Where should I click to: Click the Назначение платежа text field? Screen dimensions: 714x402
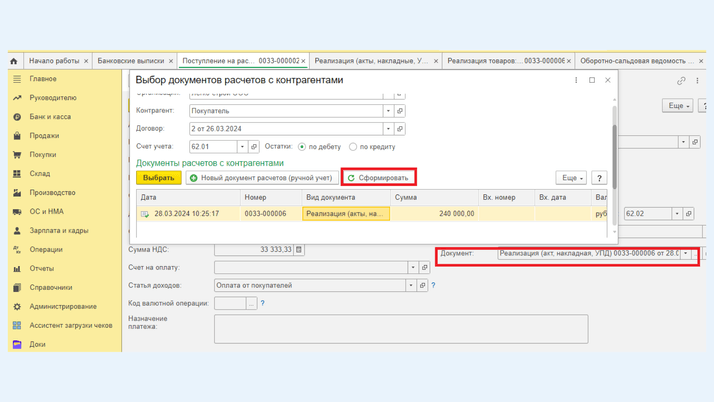coord(400,329)
